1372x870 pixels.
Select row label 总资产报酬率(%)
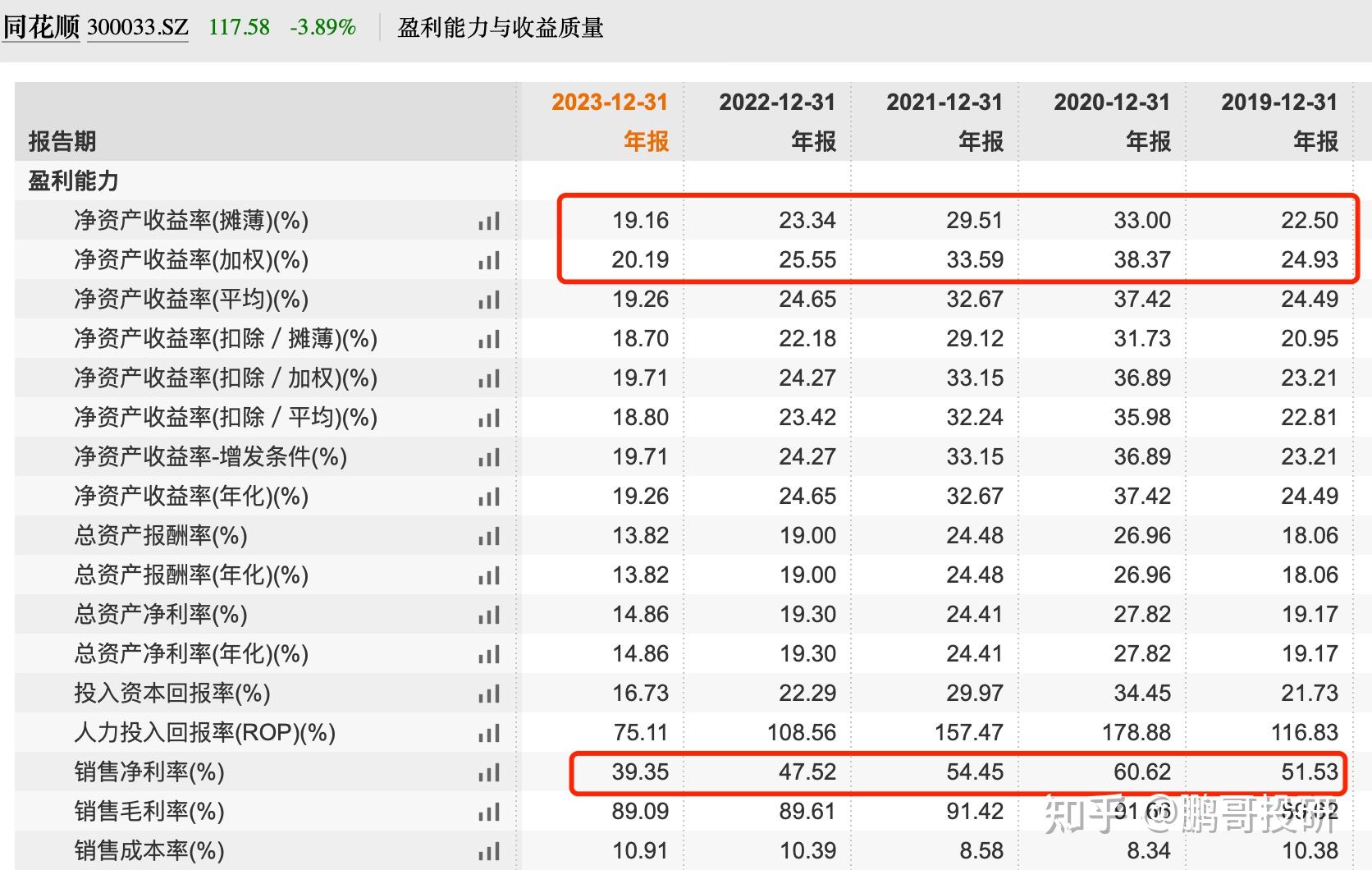161,536
